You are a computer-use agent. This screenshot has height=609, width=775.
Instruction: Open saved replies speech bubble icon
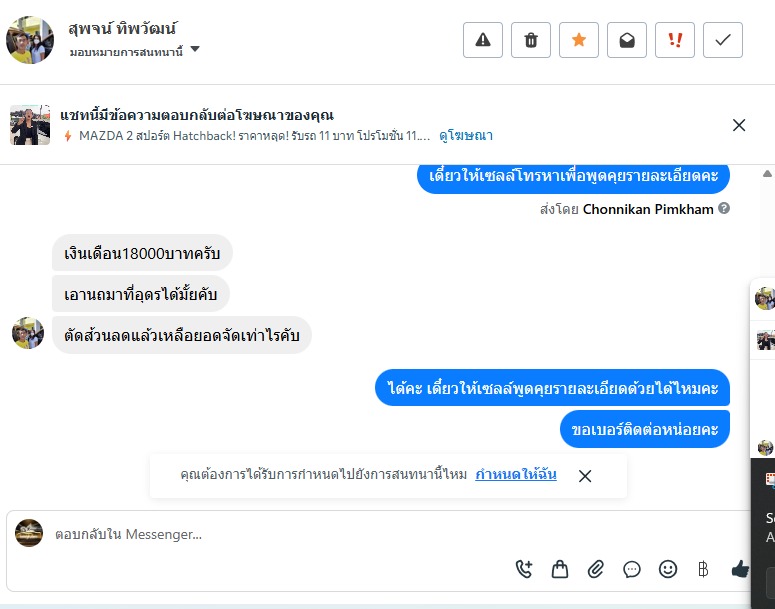(x=632, y=569)
